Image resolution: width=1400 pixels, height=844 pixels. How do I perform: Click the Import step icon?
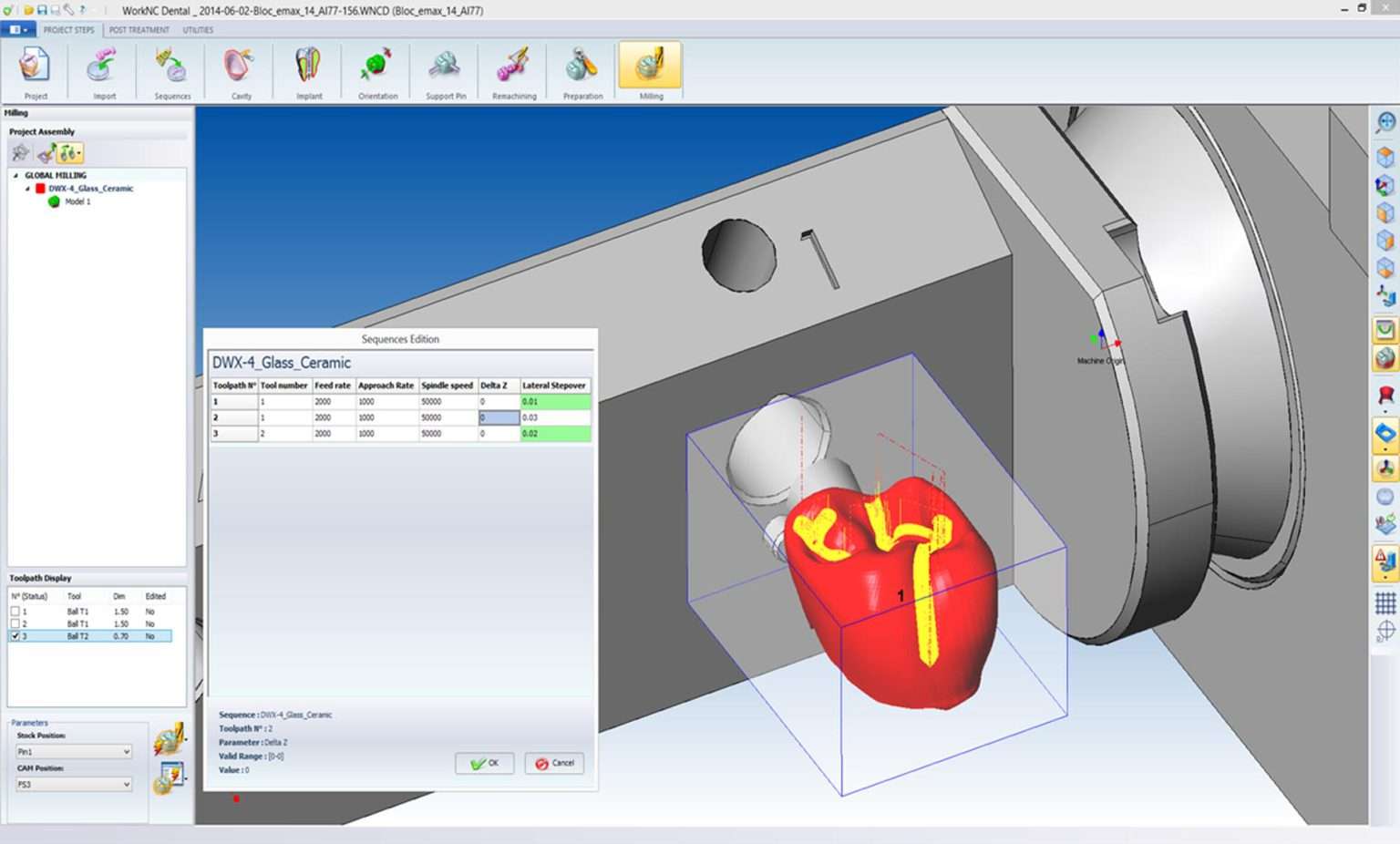pos(102,71)
